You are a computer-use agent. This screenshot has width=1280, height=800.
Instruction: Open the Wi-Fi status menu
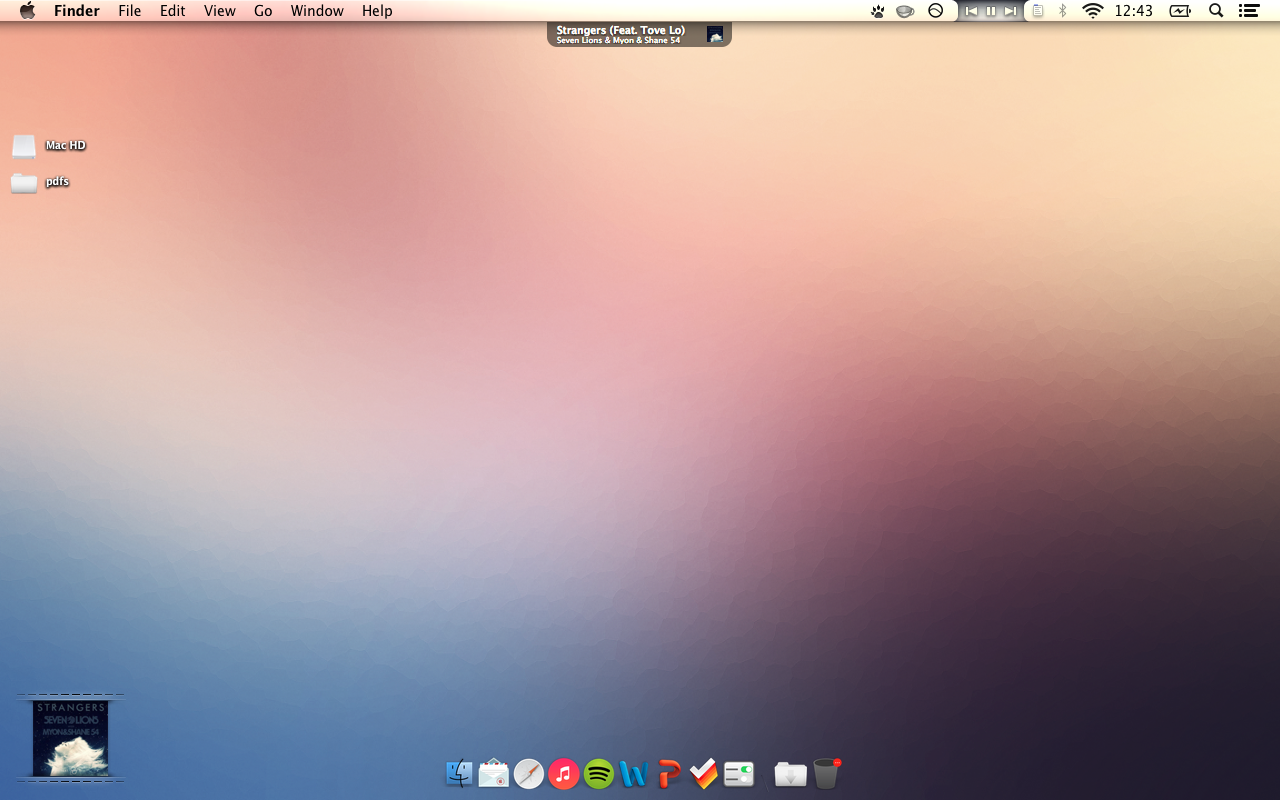coord(1093,11)
